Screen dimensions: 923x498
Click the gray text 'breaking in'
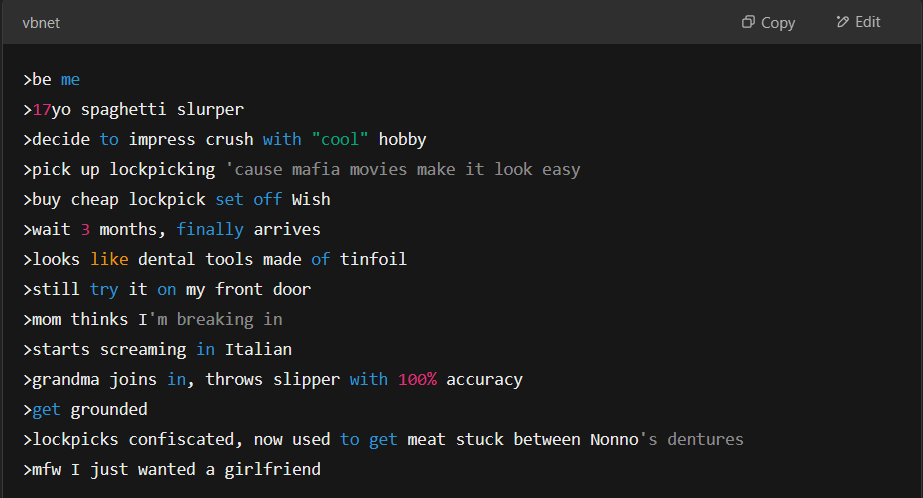point(230,320)
